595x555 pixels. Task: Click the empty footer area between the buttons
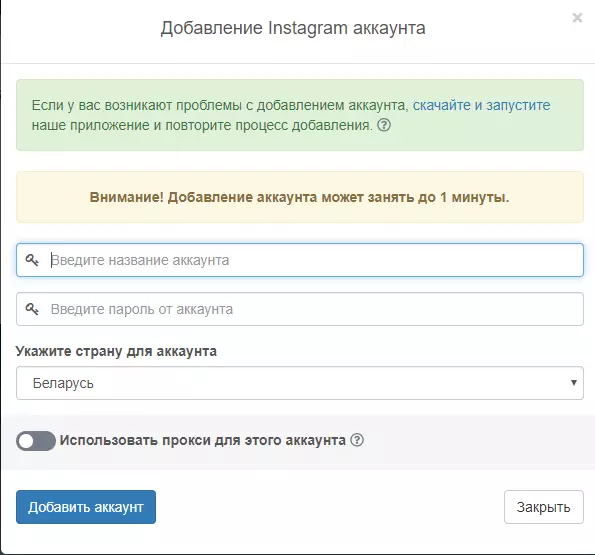[330, 507]
